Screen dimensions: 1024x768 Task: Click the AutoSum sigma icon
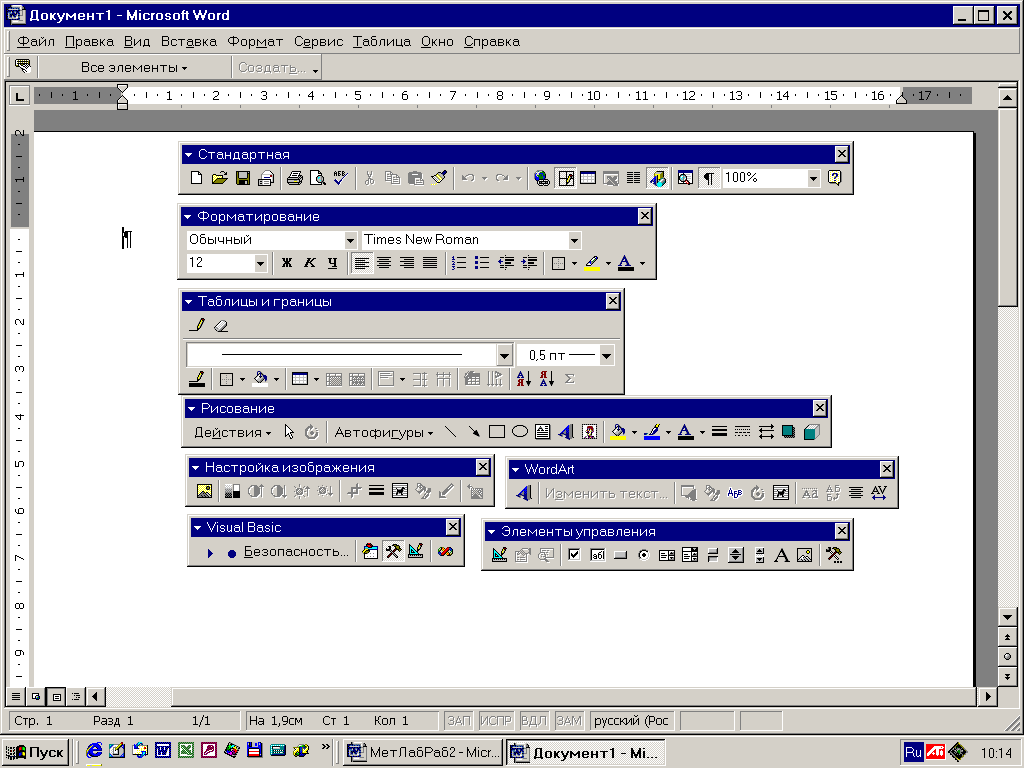point(569,379)
